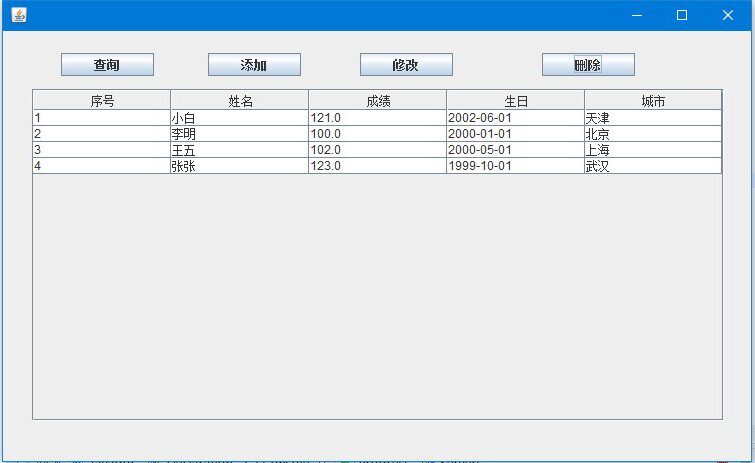Click the 添加 button
The width and height of the screenshot is (755, 463).
click(x=254, y=64)
